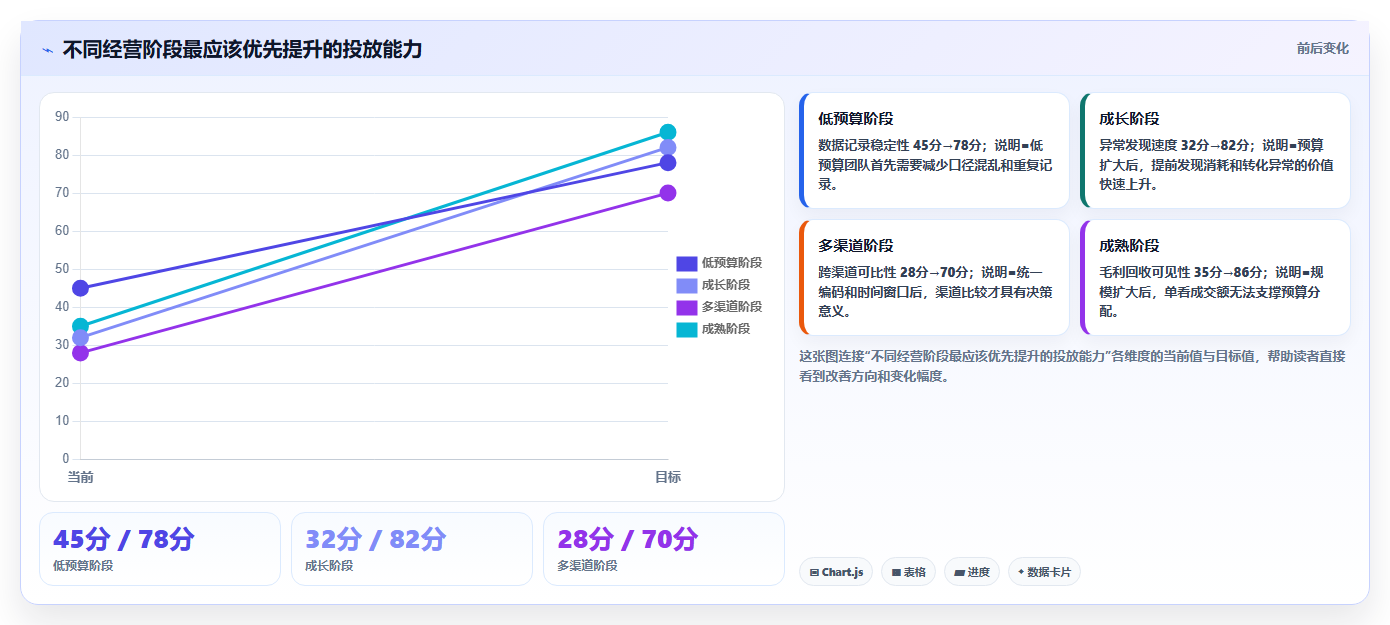Viewport: 1390px width, 625px height.
Task: Click the lightning icon beside the title
Action: (x=47, y=49)
